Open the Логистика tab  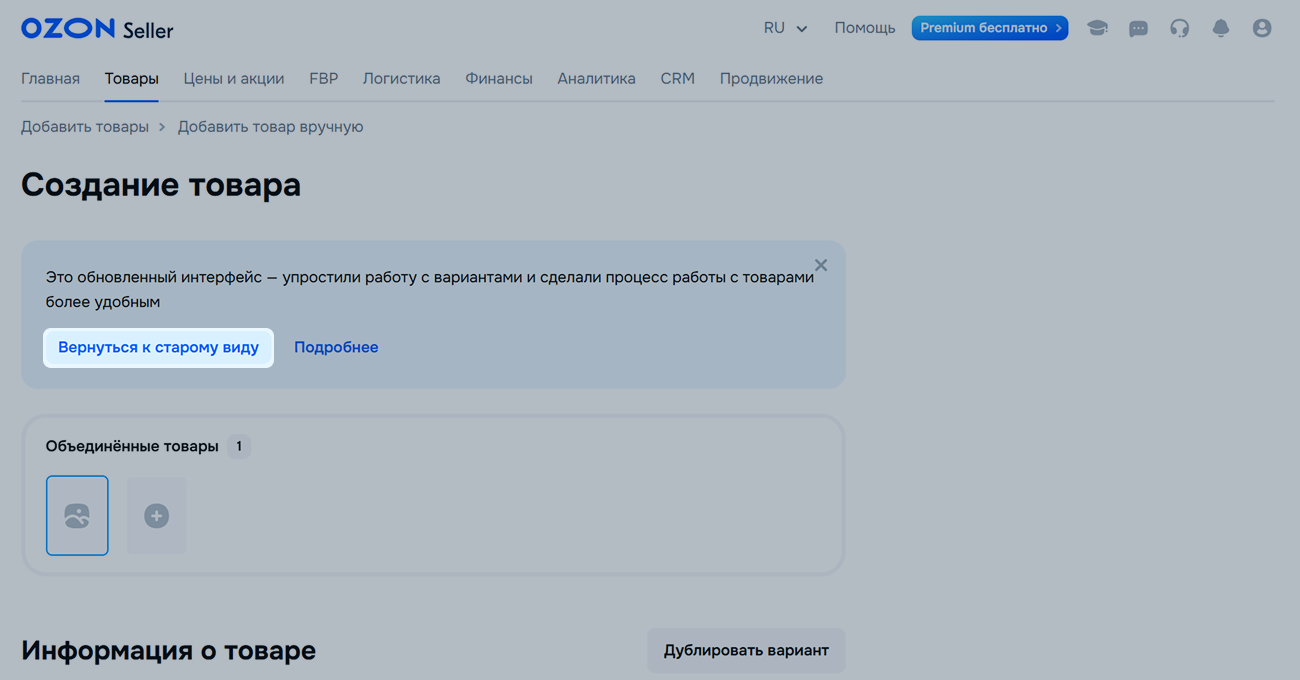click(x=401, y=79)
